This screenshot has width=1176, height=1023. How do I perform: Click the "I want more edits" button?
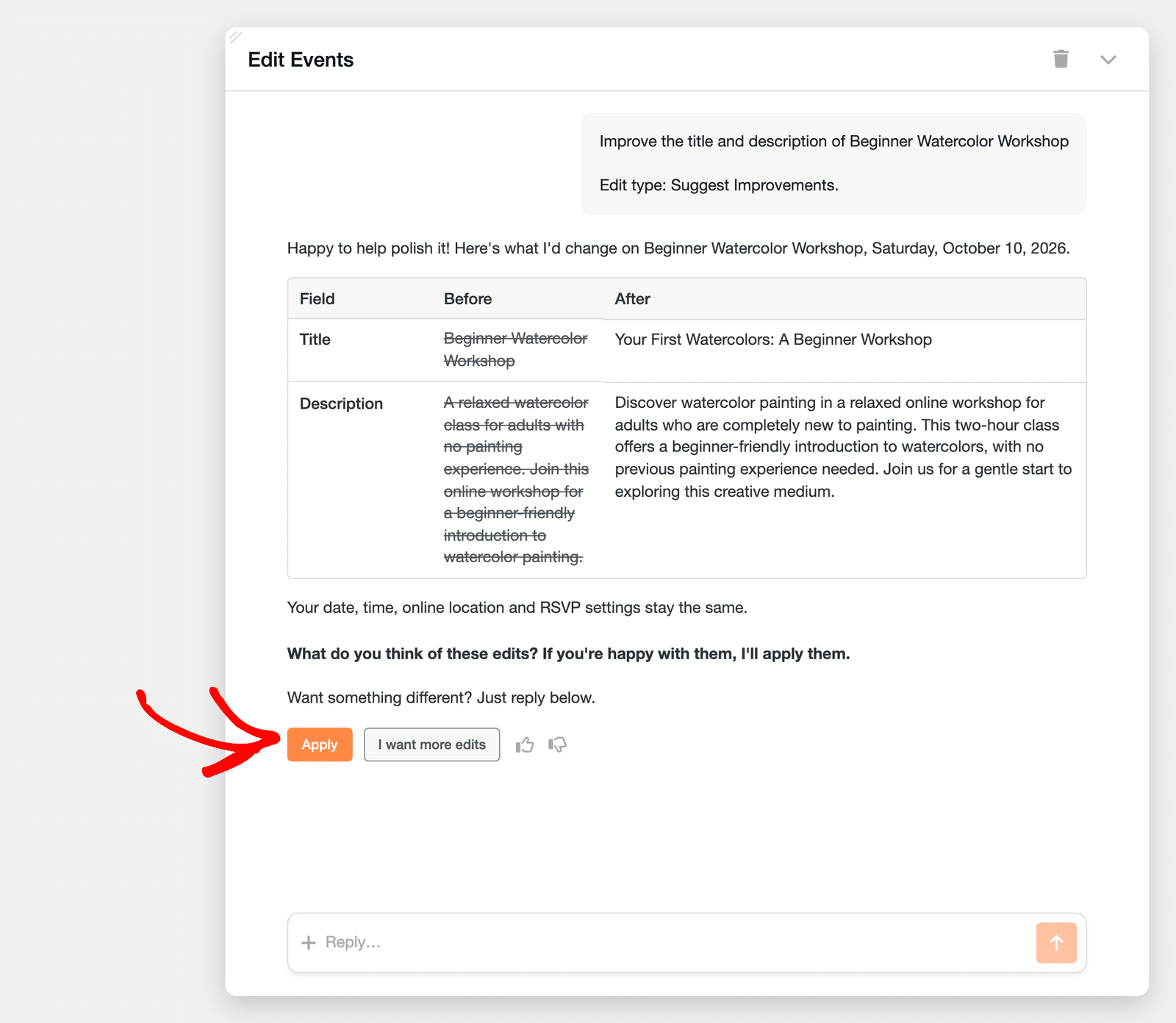pos(431,744)
